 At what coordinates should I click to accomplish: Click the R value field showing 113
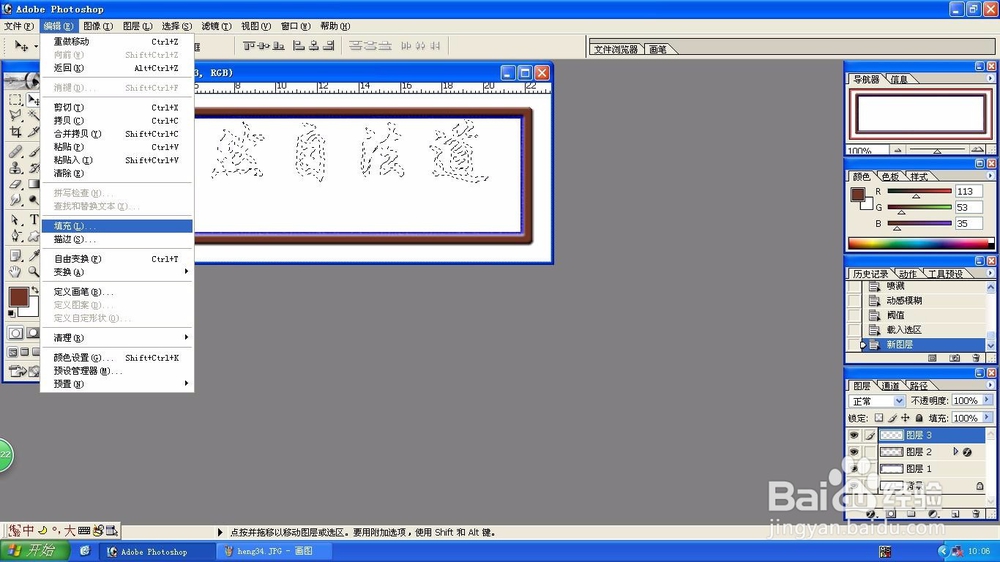point(968,191)
